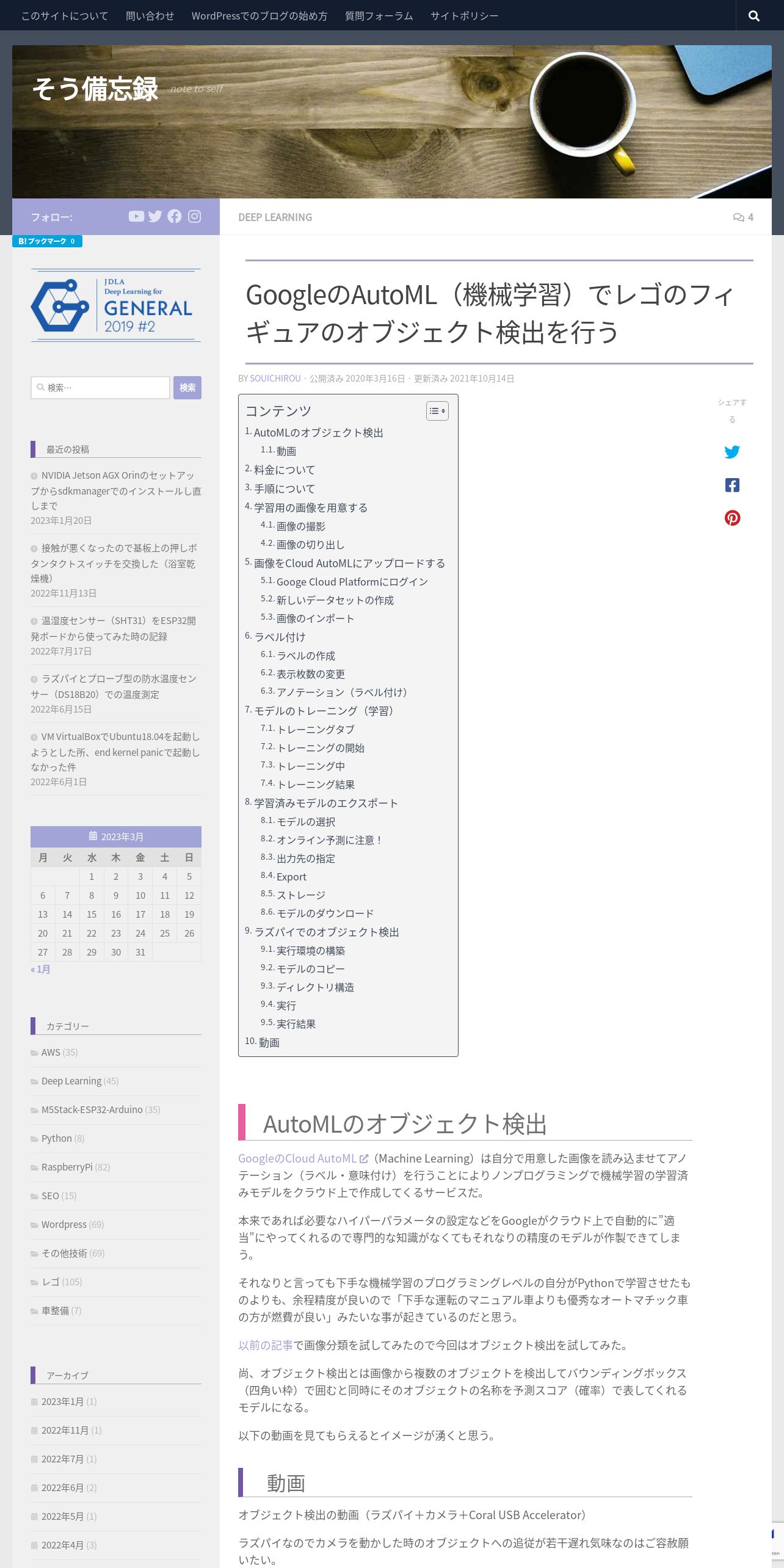Image resolution: width=784 pixels, height=1568 pixels.
Task: Jump to ラベル付け in contents
Action: [x=280, y=637]
